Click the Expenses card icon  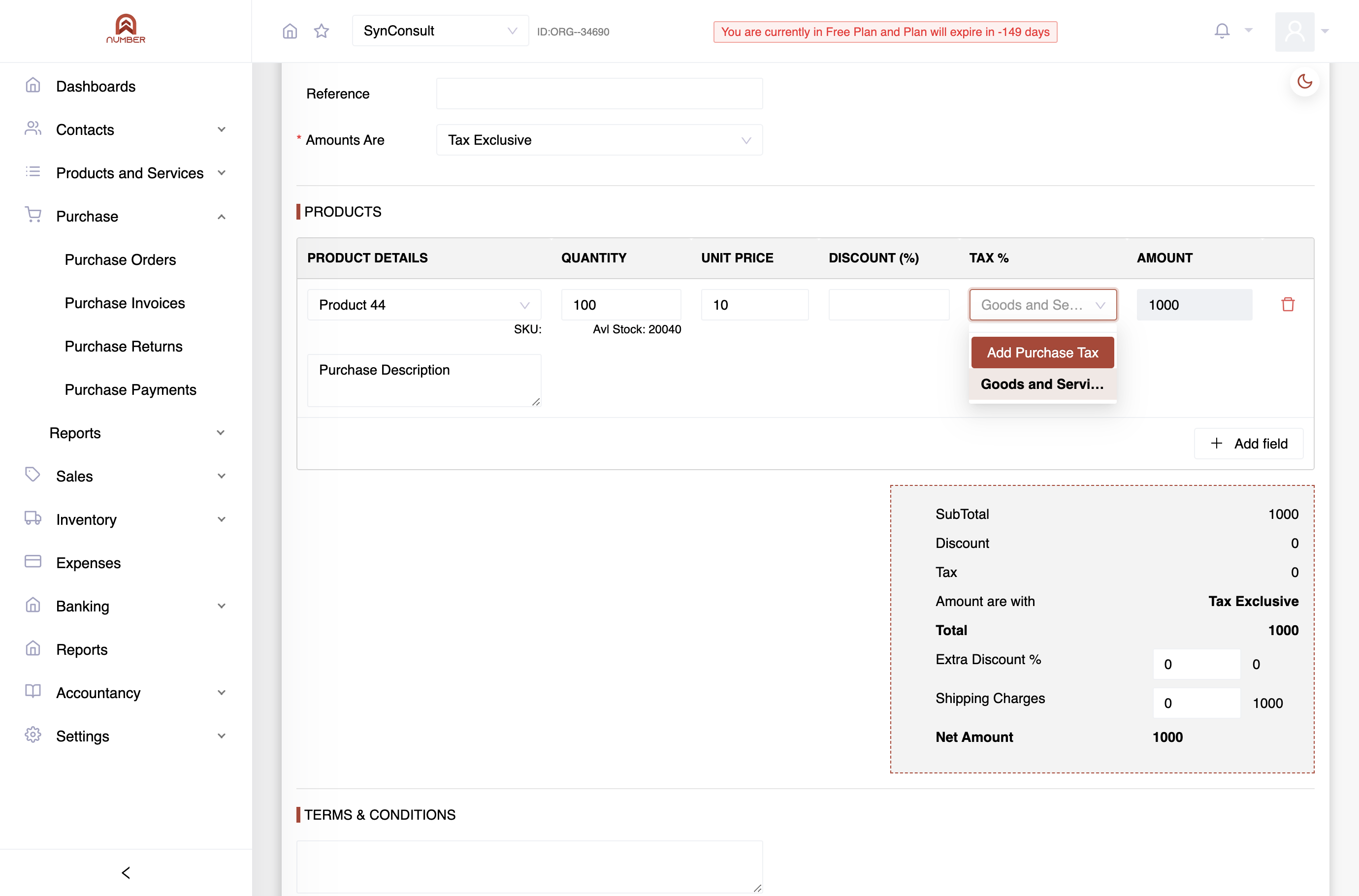[x=33, y=562]
